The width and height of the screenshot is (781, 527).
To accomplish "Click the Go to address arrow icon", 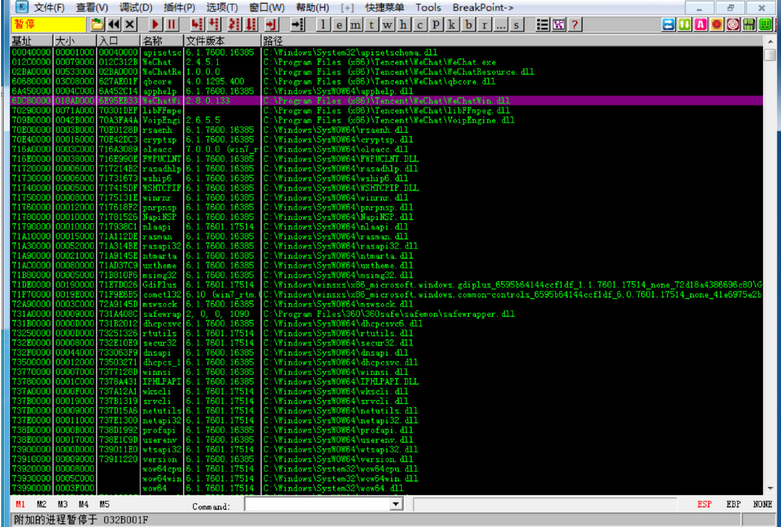I will coord(297,24).
